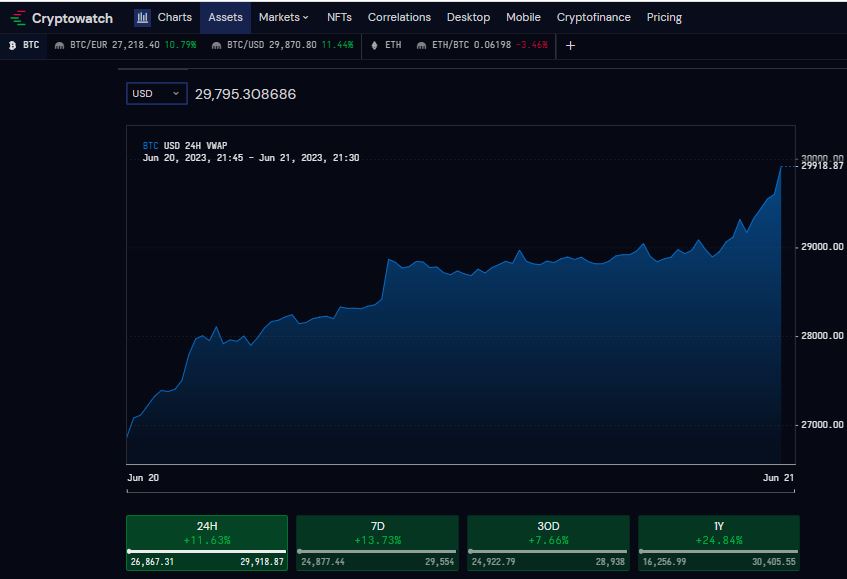
Task: Open the Pricing page
Action: click(663, 17)
